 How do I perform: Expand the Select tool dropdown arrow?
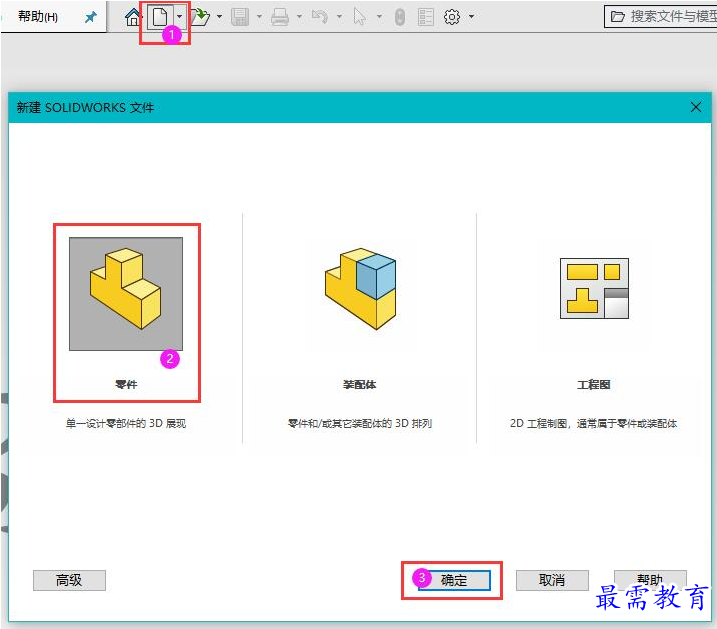coord(379,17)
